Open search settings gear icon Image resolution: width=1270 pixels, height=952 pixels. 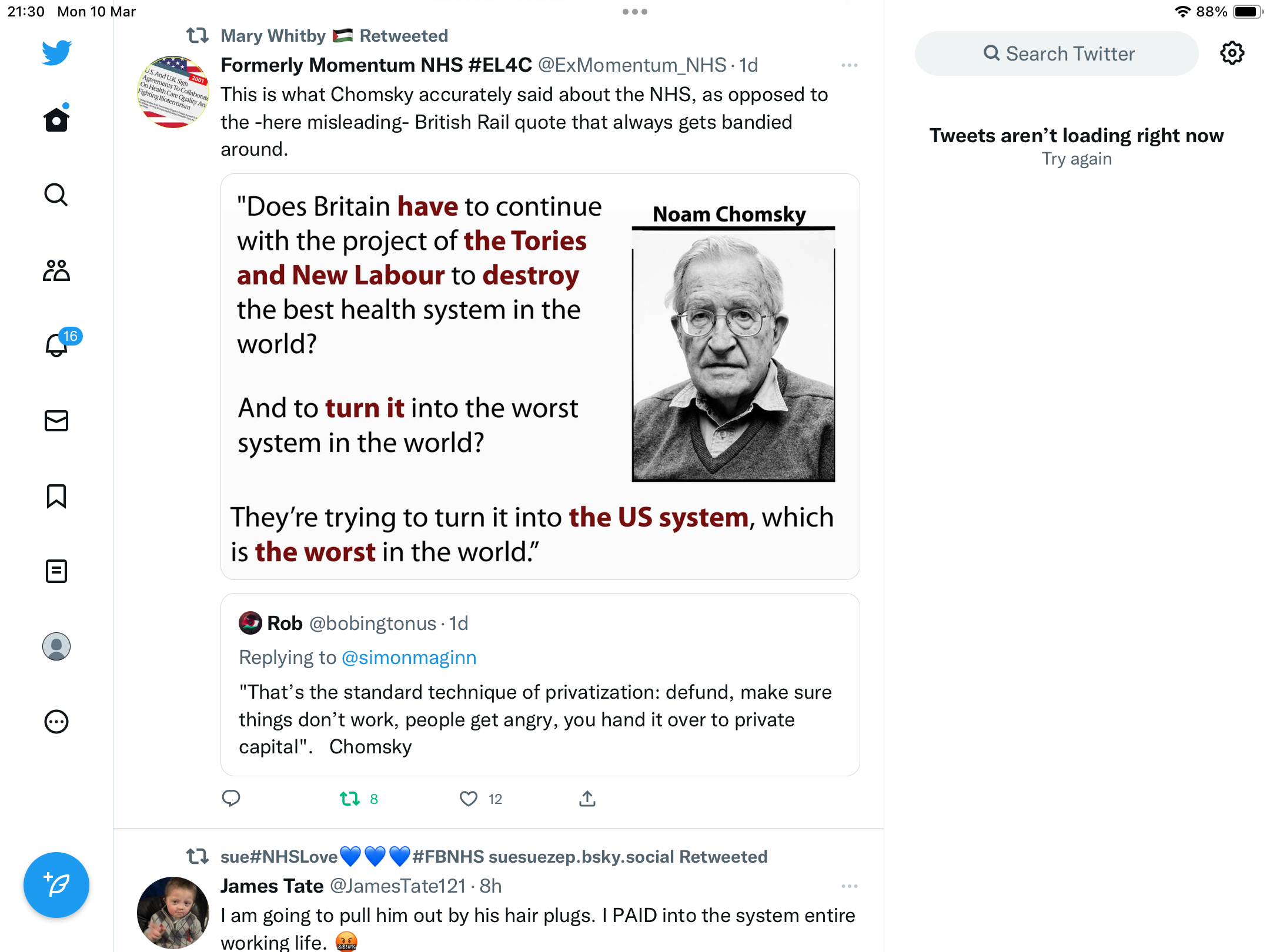tap(1232, 53)
